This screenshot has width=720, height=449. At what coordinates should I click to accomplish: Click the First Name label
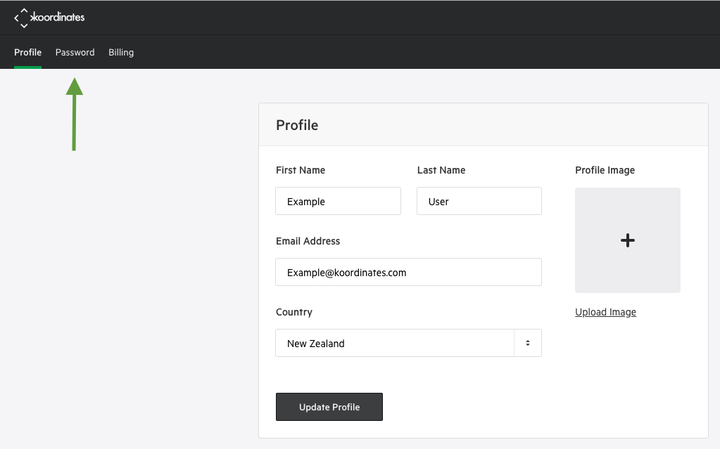pos(300,170)
